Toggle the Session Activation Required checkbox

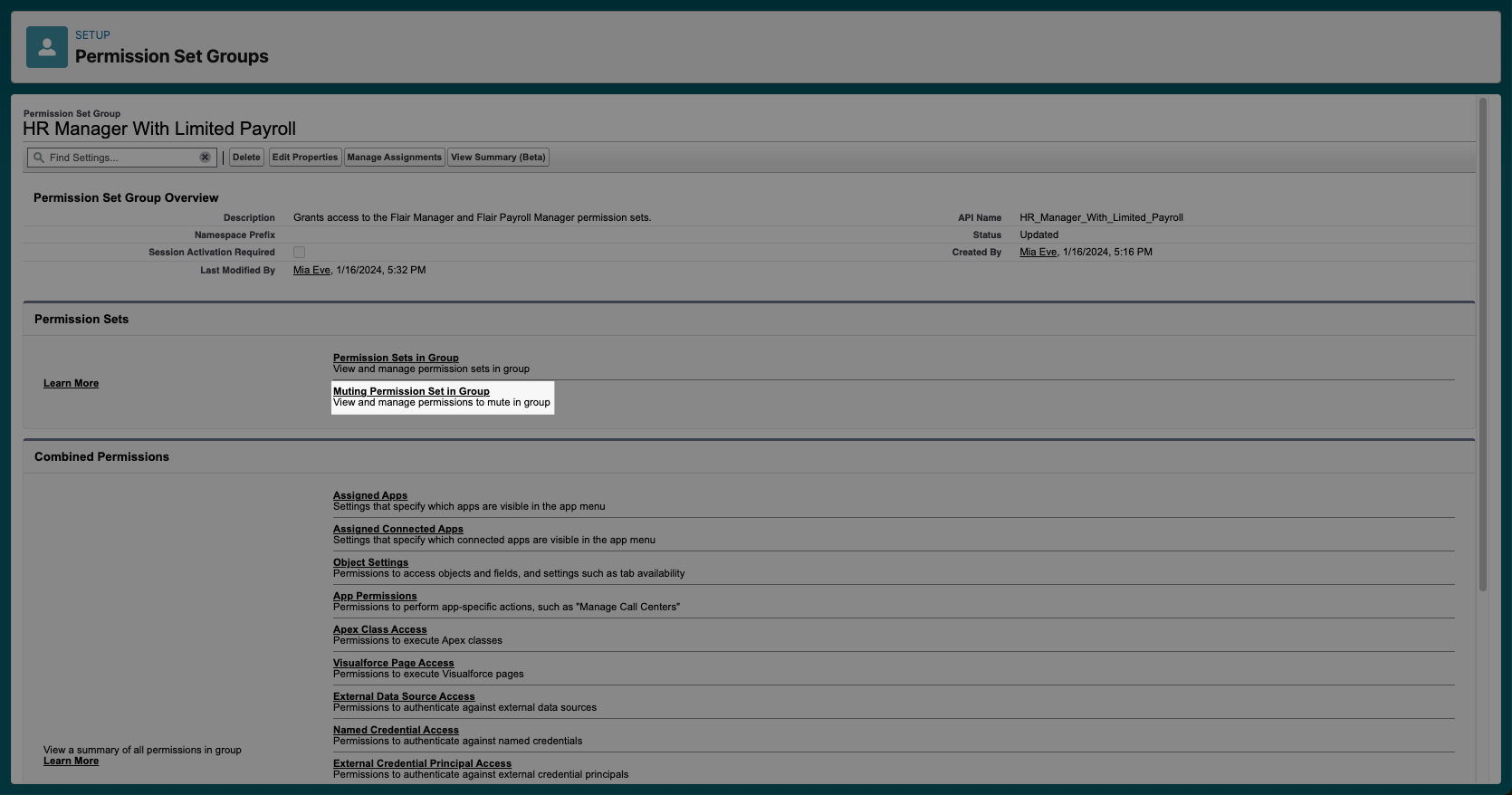[x=299, y=253]
